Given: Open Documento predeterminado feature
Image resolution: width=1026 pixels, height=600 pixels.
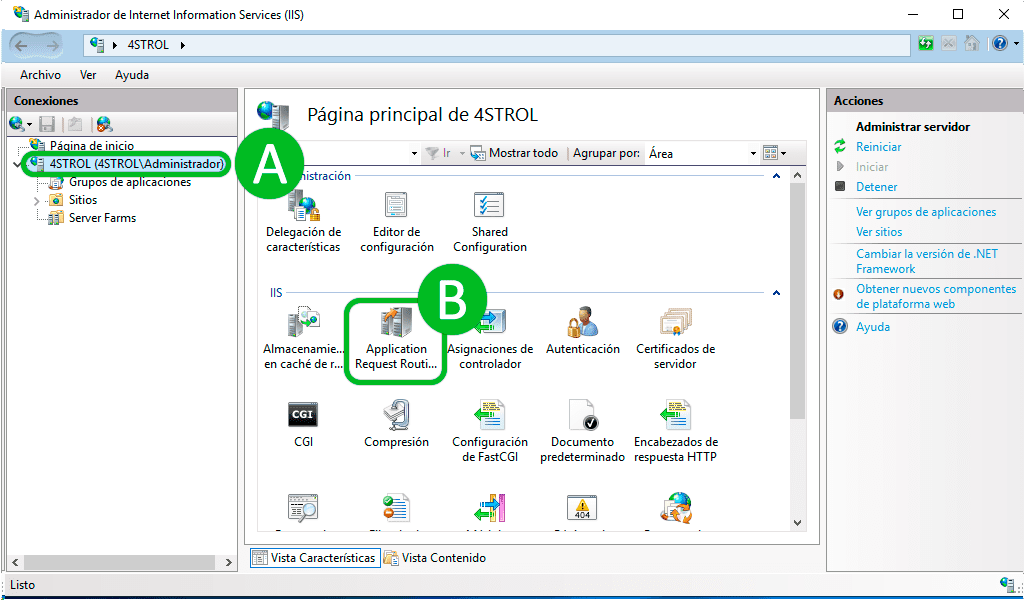Looking at the screenshot, I should (582, 432).
